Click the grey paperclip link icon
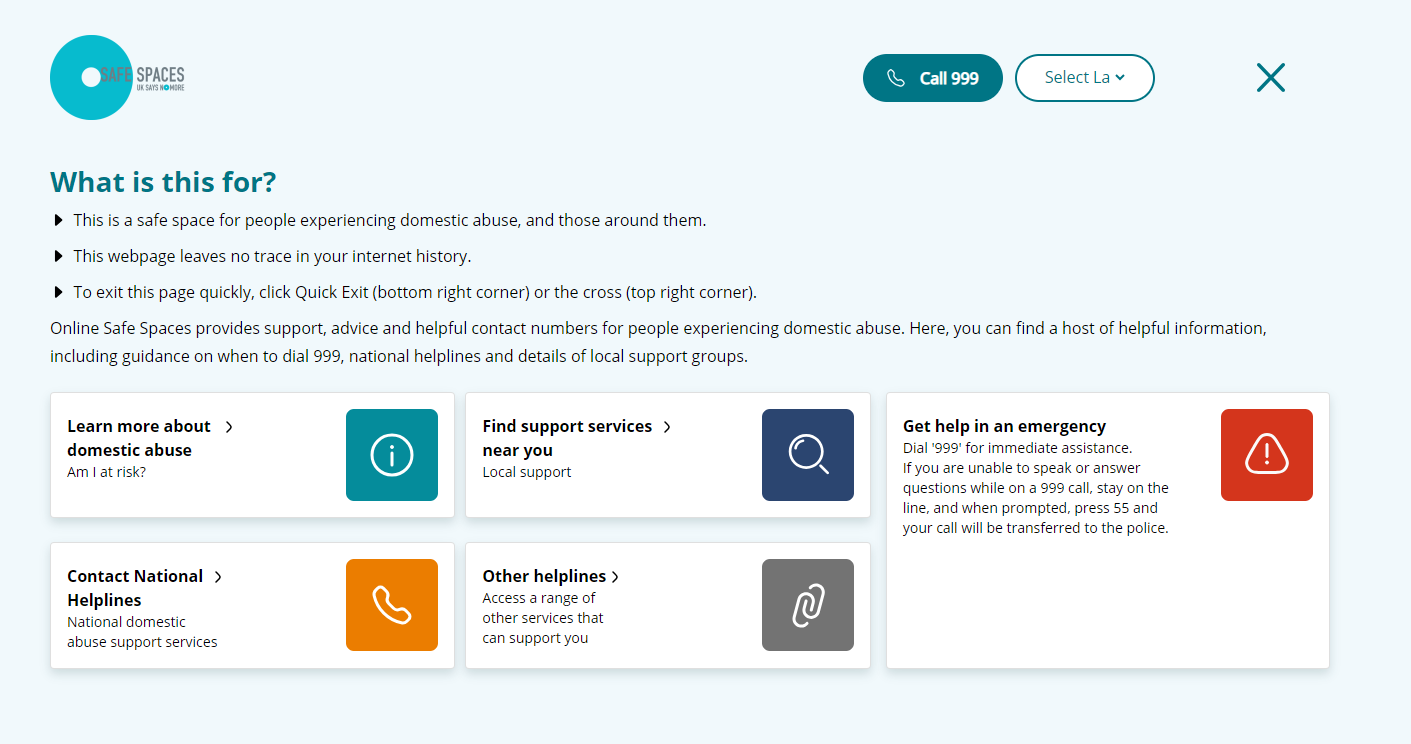The image size is (1411, 744). [808, 605]
